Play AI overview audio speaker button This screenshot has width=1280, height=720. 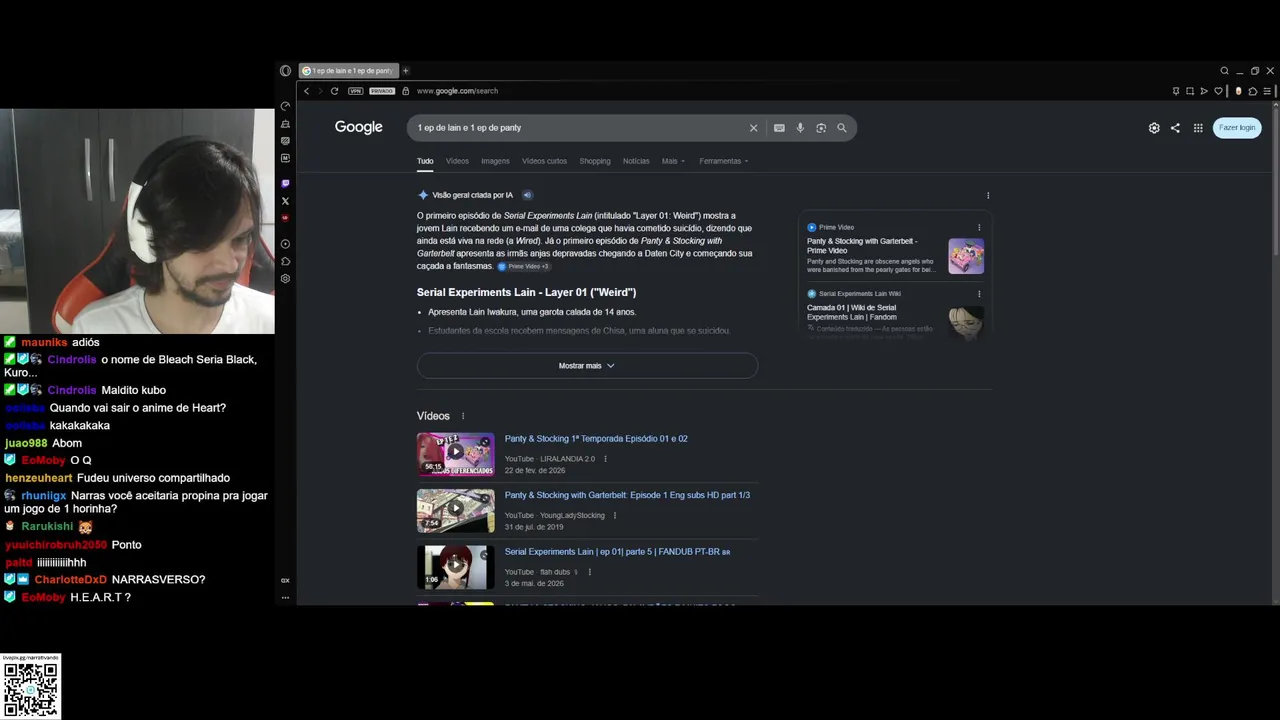[527, 195]
